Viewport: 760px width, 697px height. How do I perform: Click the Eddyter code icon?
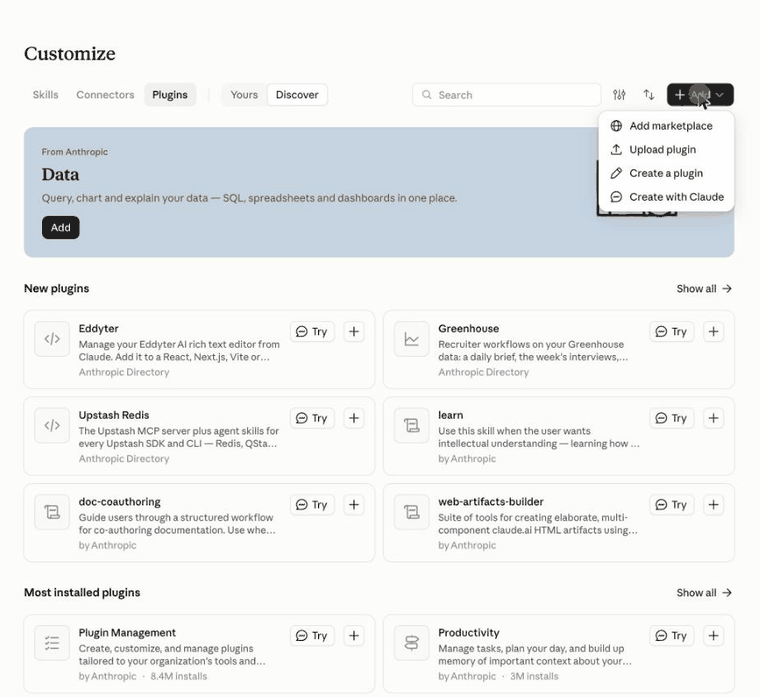click(52, 339)
